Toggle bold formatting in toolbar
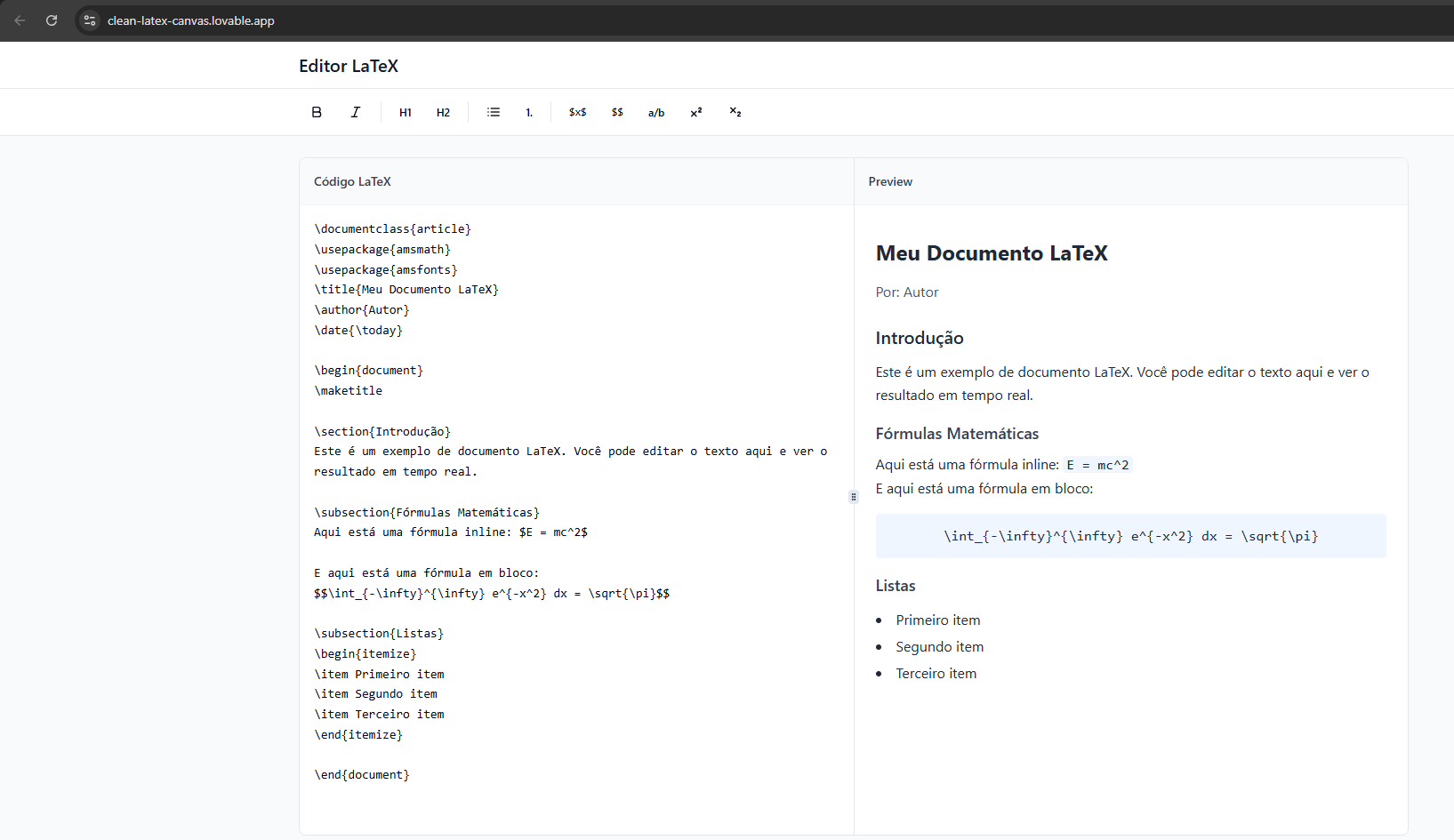This screenshot has height=840, width=1454. (x=317, y=112)
